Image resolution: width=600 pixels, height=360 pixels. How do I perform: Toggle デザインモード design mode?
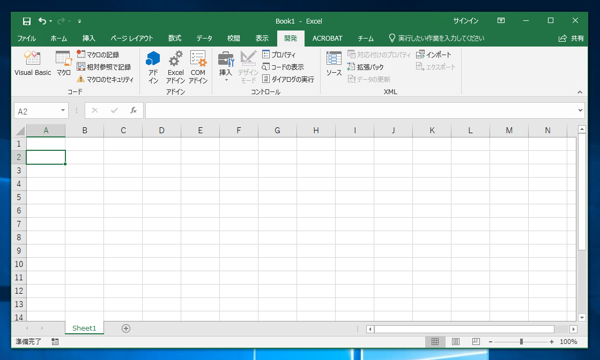[x=248, y=67]
